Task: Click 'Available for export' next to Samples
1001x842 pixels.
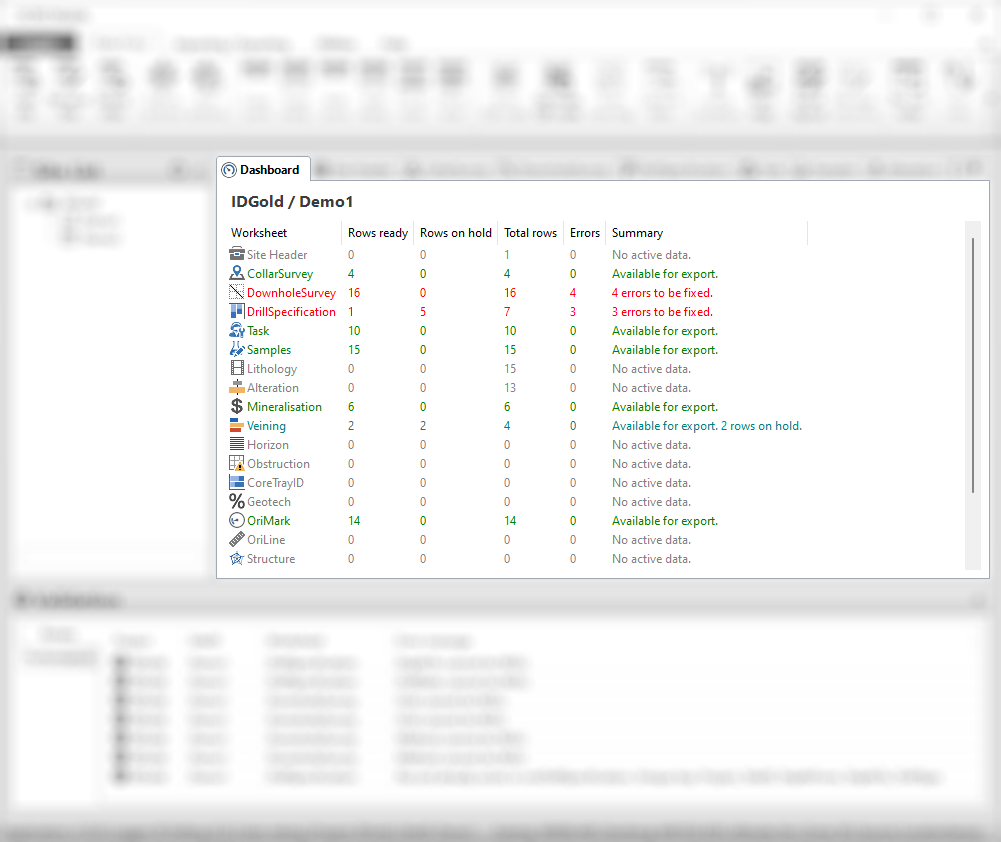Action: (x=664, y=349)
